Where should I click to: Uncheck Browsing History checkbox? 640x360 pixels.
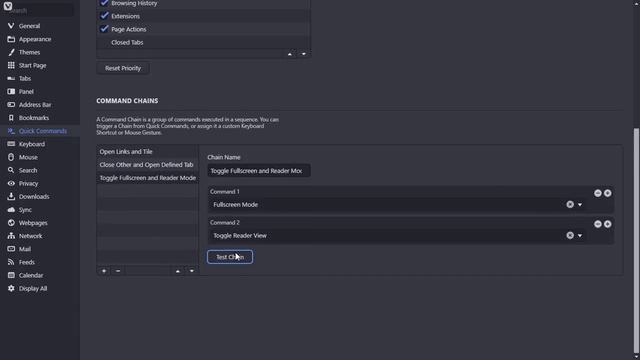(104, 3)
